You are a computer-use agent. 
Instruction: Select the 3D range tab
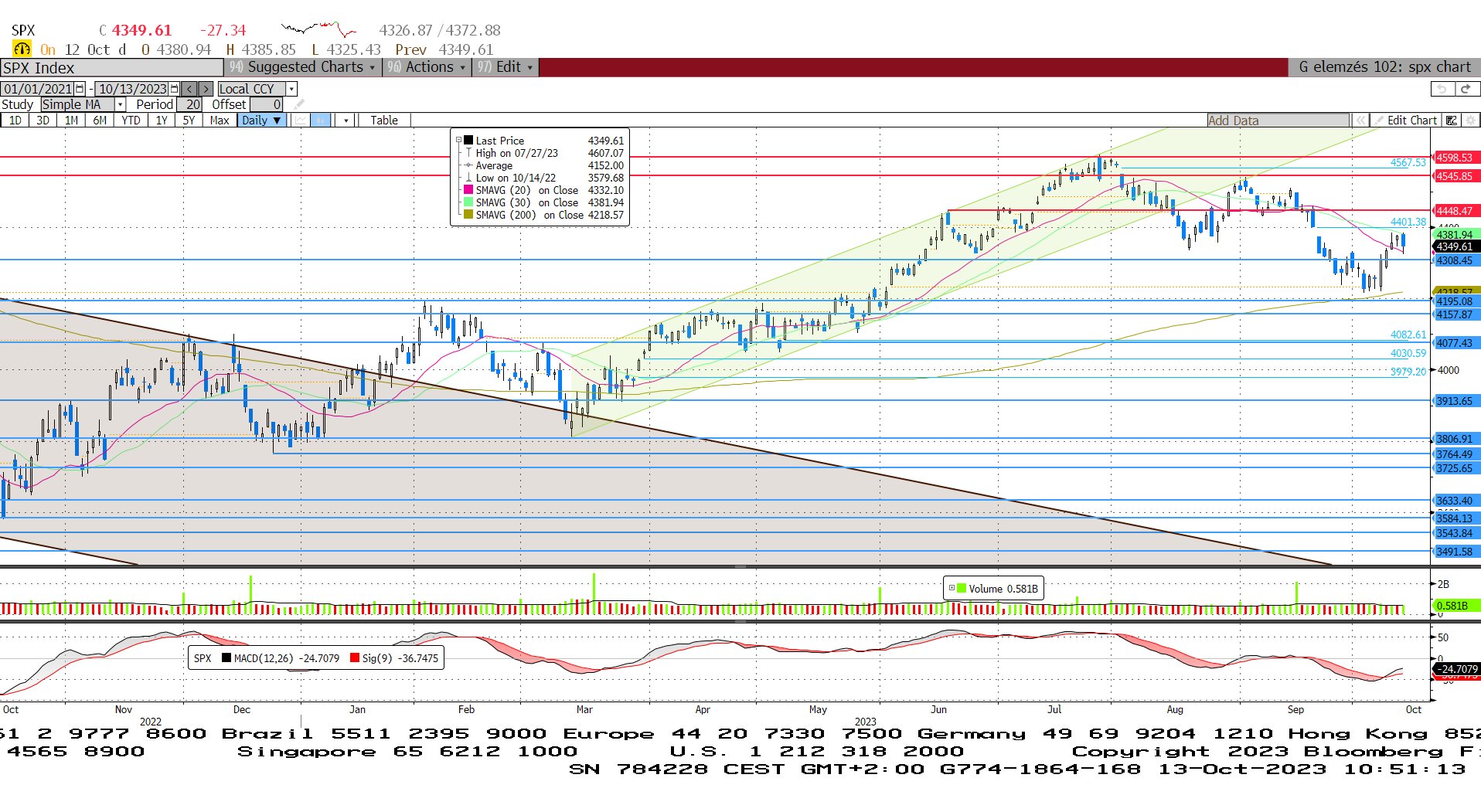click(x=43, y=120)
